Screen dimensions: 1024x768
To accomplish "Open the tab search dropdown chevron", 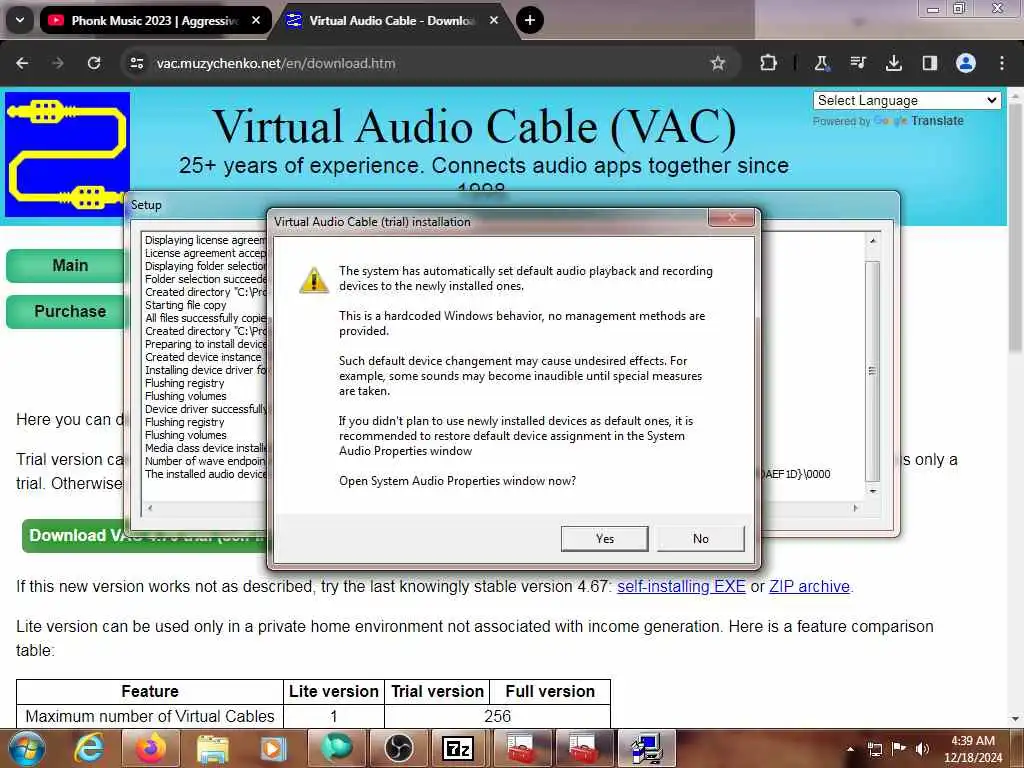I will click(x=20, y=20).
